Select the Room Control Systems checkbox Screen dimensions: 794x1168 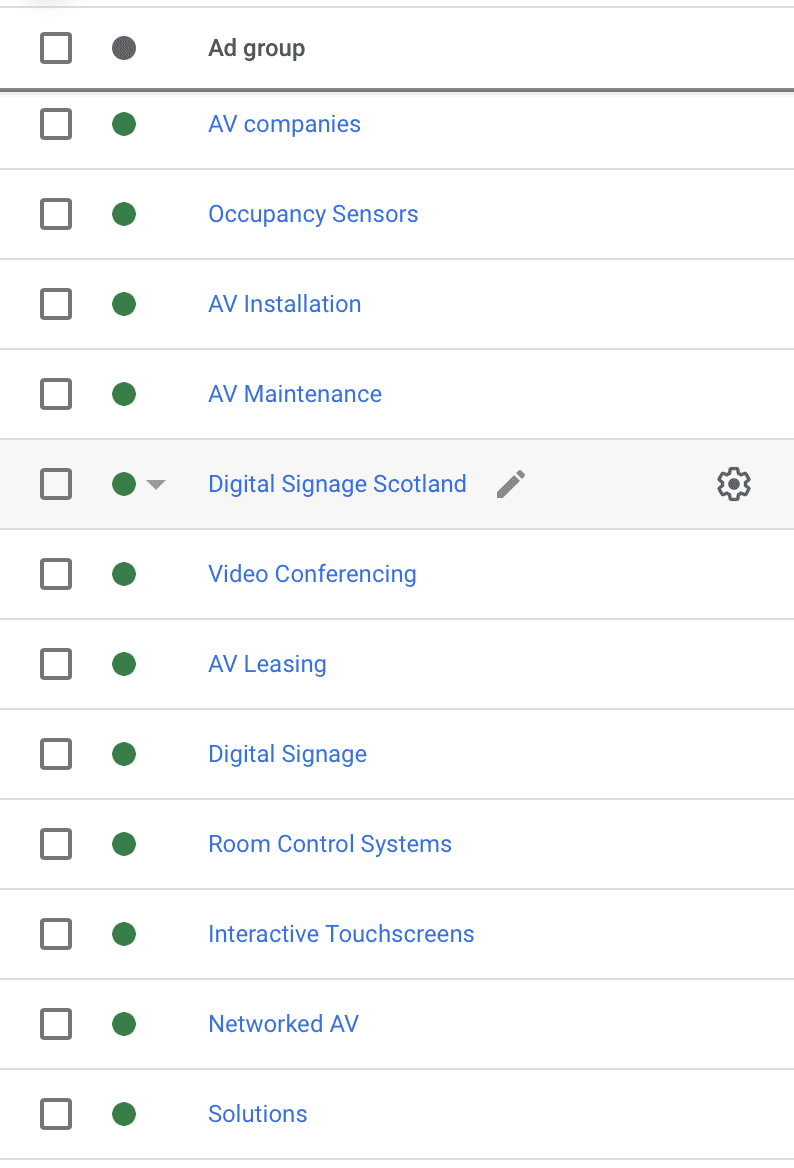point(56,844)
